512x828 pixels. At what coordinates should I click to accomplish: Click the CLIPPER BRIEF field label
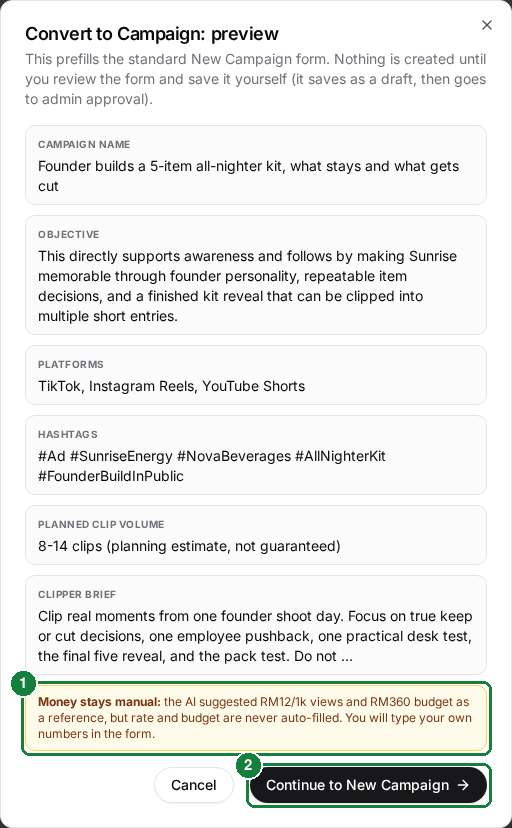click(x=77, y=594)
